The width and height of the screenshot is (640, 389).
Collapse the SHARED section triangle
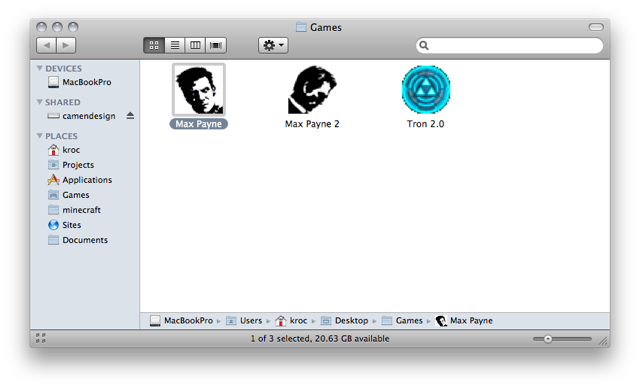pyautogui.click(x=40, y=102)
